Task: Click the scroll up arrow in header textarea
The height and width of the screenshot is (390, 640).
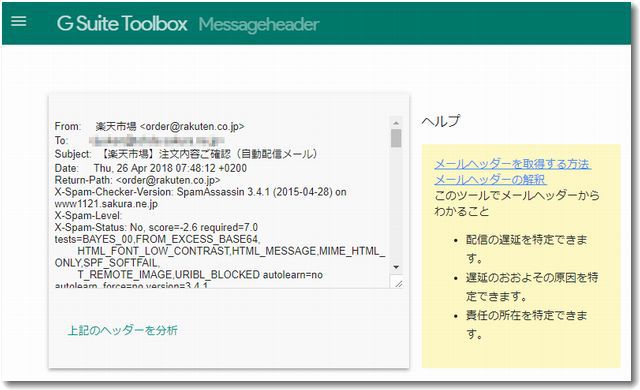Action: click(396, 122)
